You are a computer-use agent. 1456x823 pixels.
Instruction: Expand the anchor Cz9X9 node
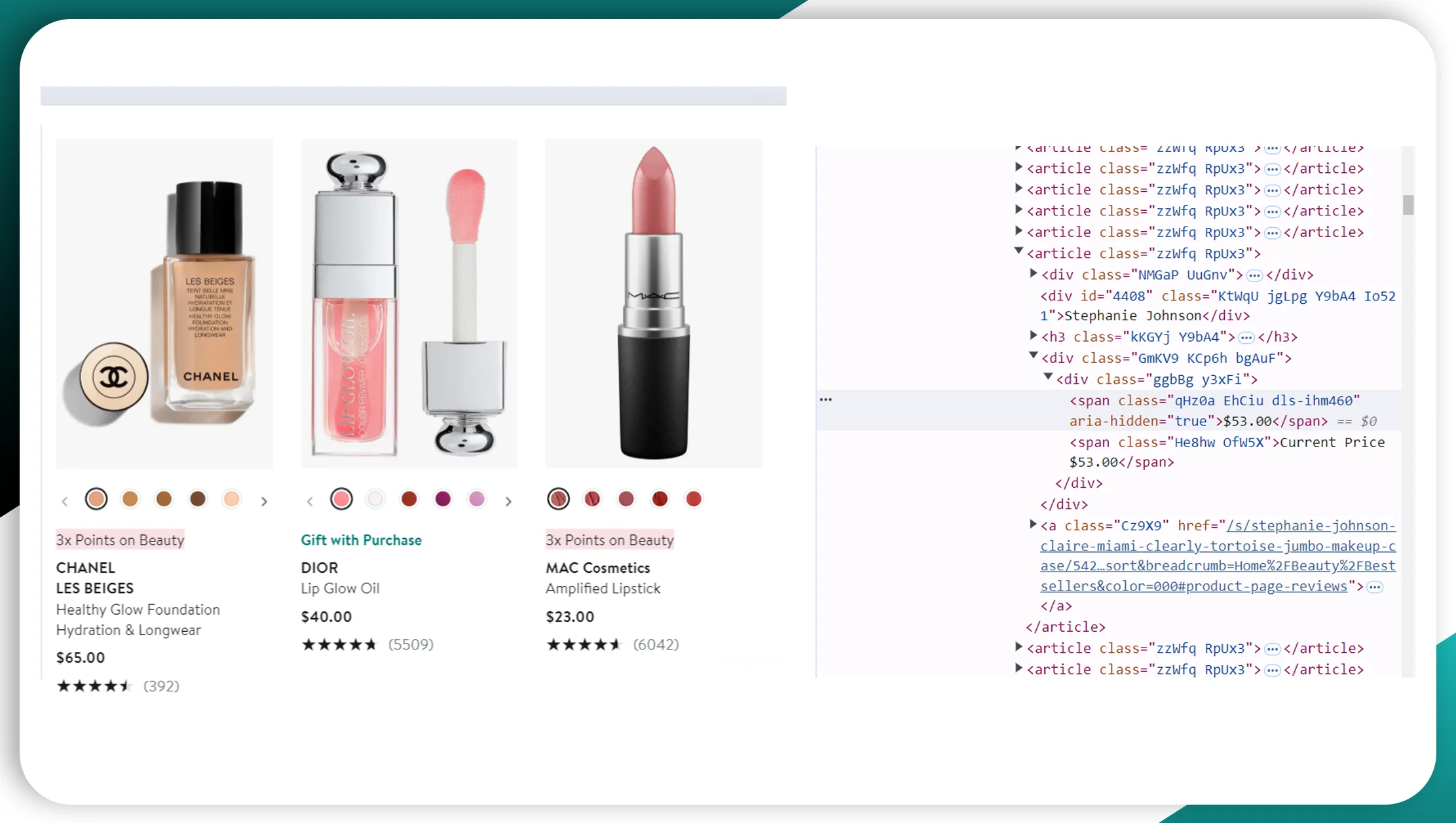1034,524
